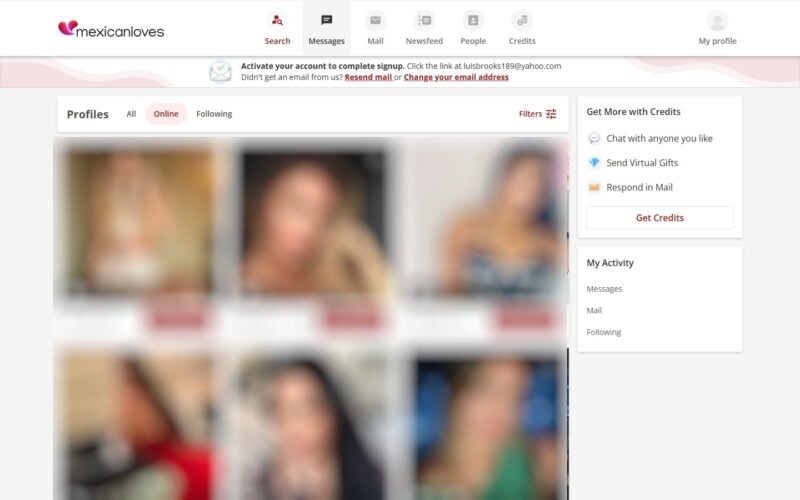Click Change your email address link

pyautogui.click(x=456, y=77)
